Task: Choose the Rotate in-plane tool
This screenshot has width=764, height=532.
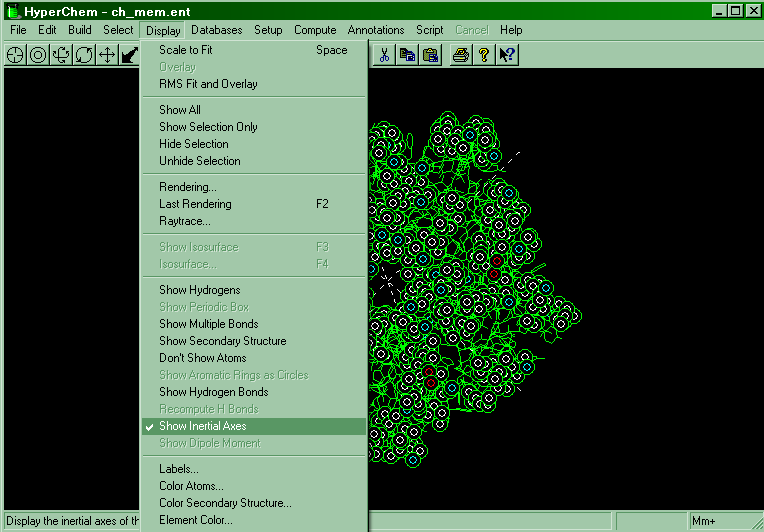Action: coord(84,55)
